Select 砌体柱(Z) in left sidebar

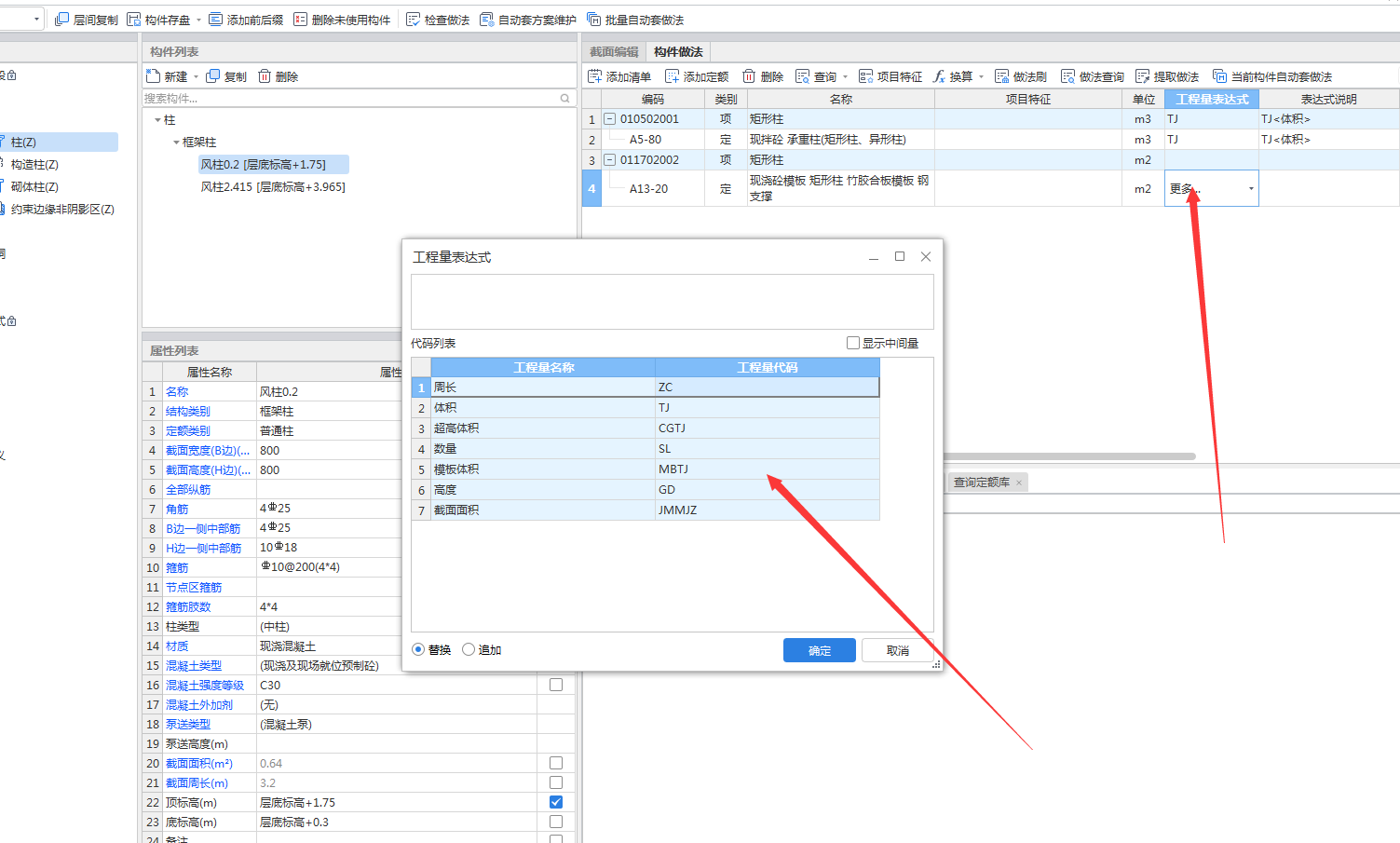pos(34,186)
